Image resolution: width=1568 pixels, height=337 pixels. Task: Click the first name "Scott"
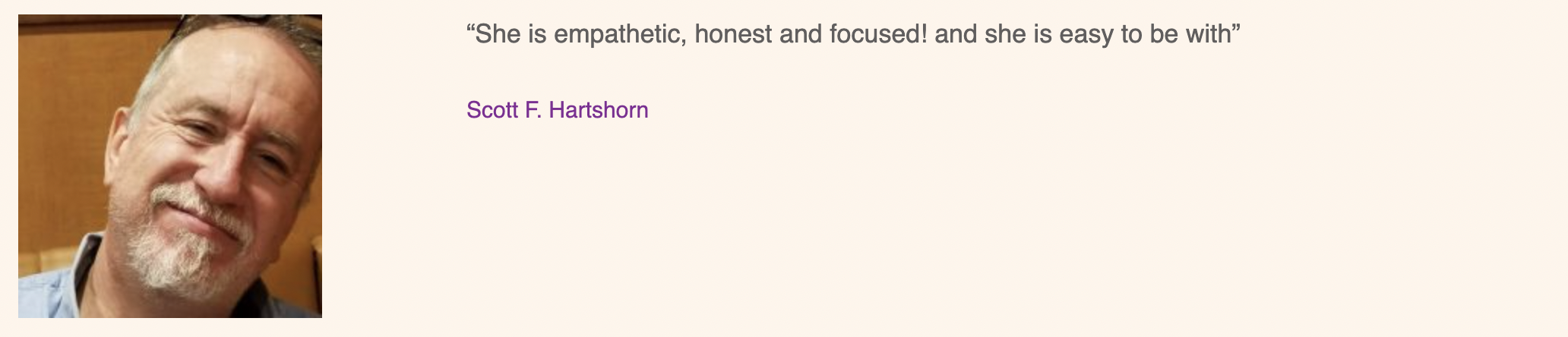tap(492, 110)
